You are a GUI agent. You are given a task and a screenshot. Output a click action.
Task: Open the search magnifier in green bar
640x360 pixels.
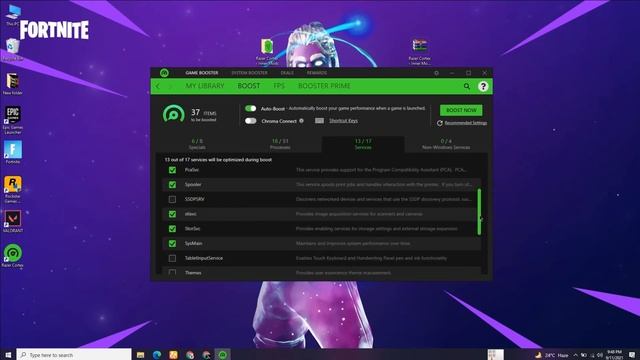tap(467, 86)
